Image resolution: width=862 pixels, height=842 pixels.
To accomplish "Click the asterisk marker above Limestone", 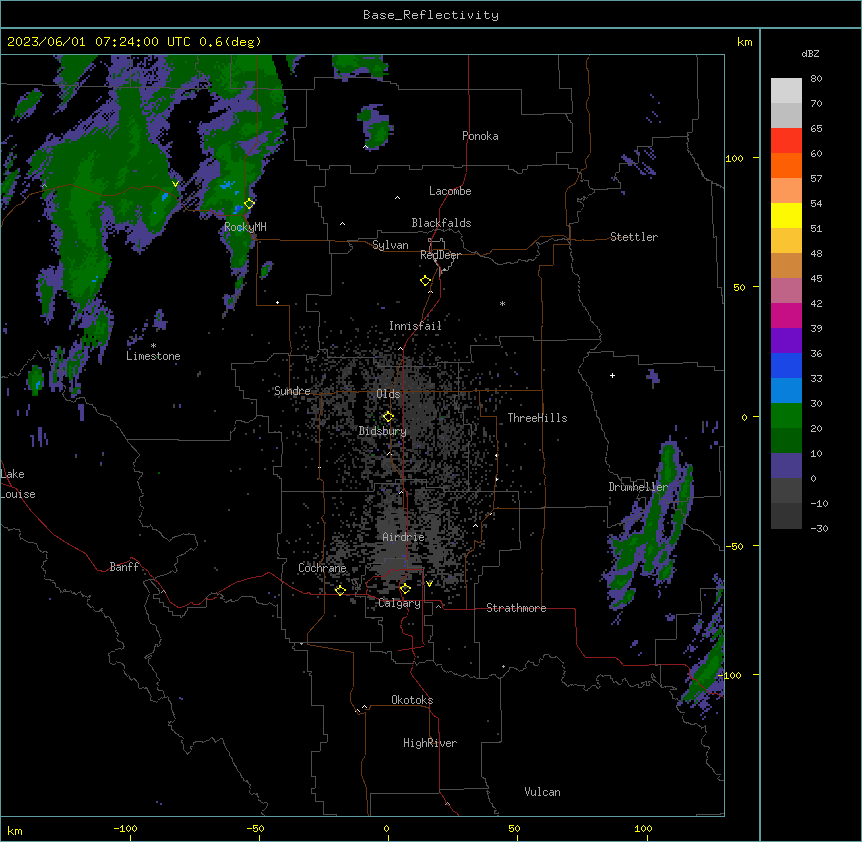I will (153, 346).
